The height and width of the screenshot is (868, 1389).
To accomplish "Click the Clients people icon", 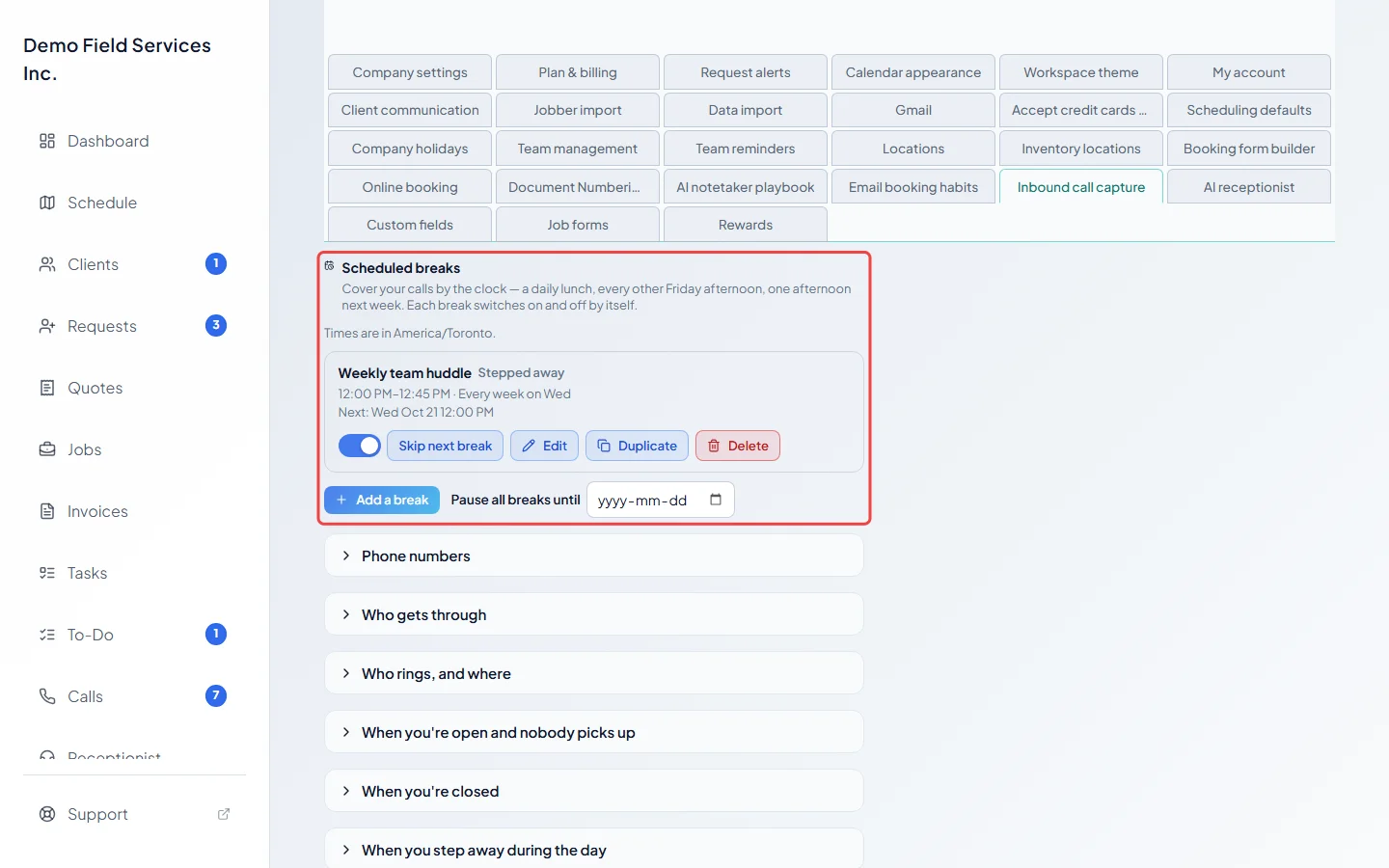I will [47, 264].
